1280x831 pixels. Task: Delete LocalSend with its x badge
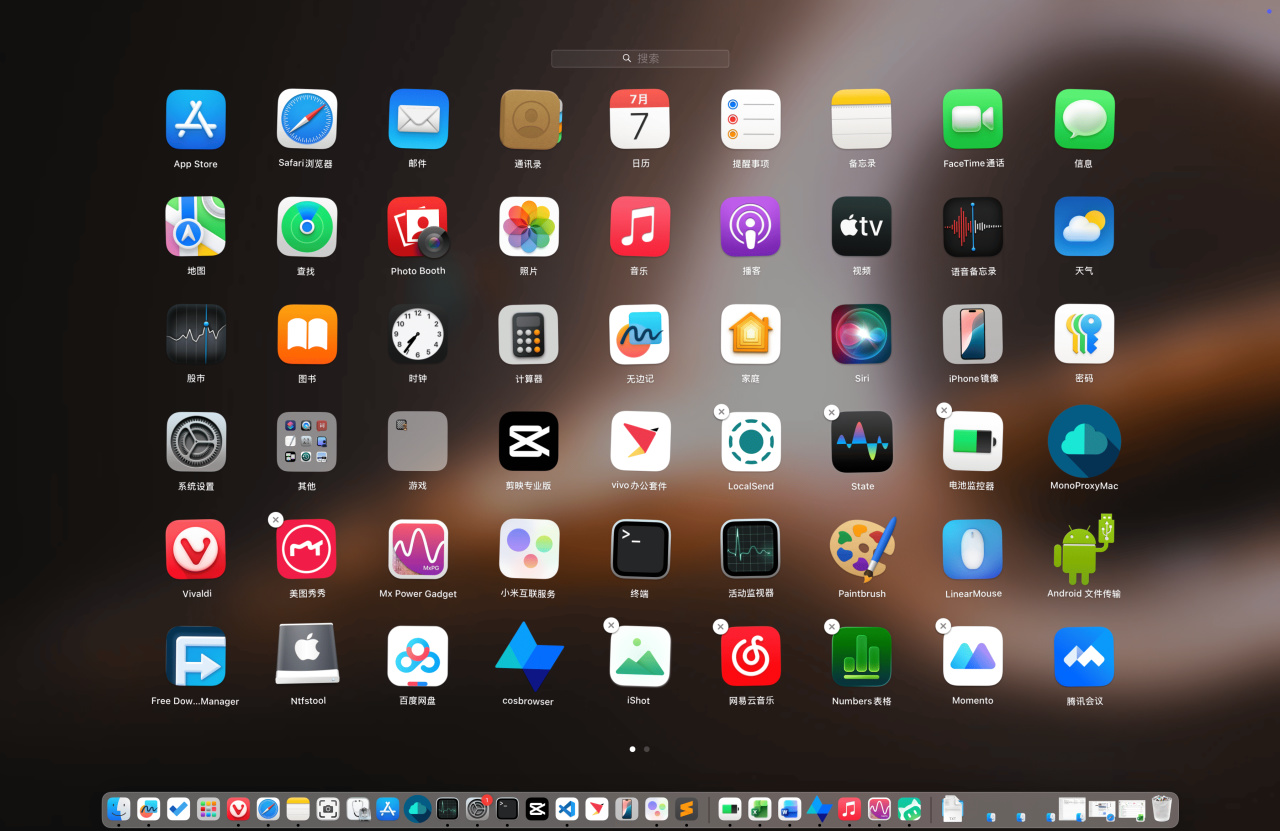point(720,412)
